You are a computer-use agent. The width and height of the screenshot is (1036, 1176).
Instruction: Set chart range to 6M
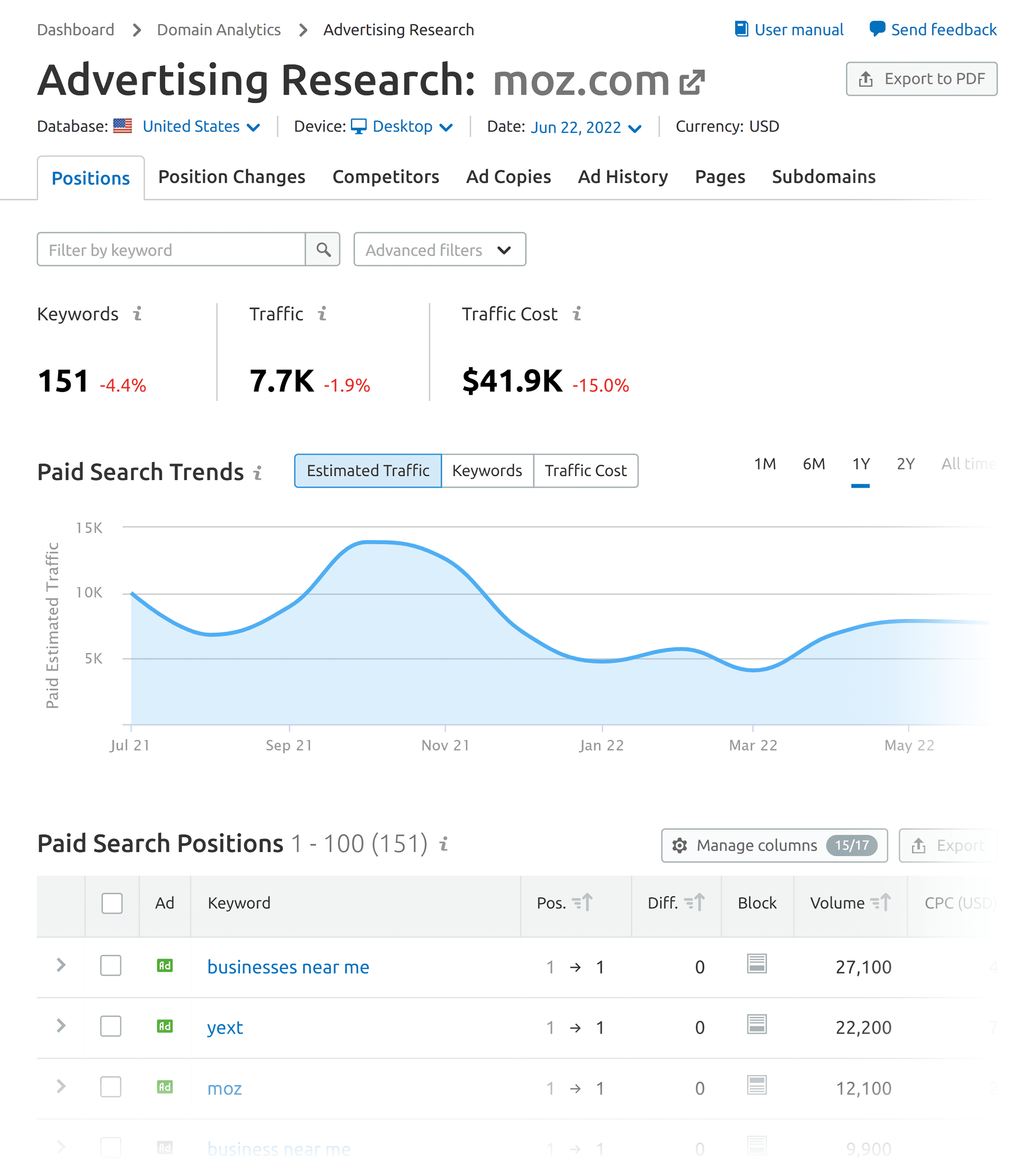[x=814, y=464]
